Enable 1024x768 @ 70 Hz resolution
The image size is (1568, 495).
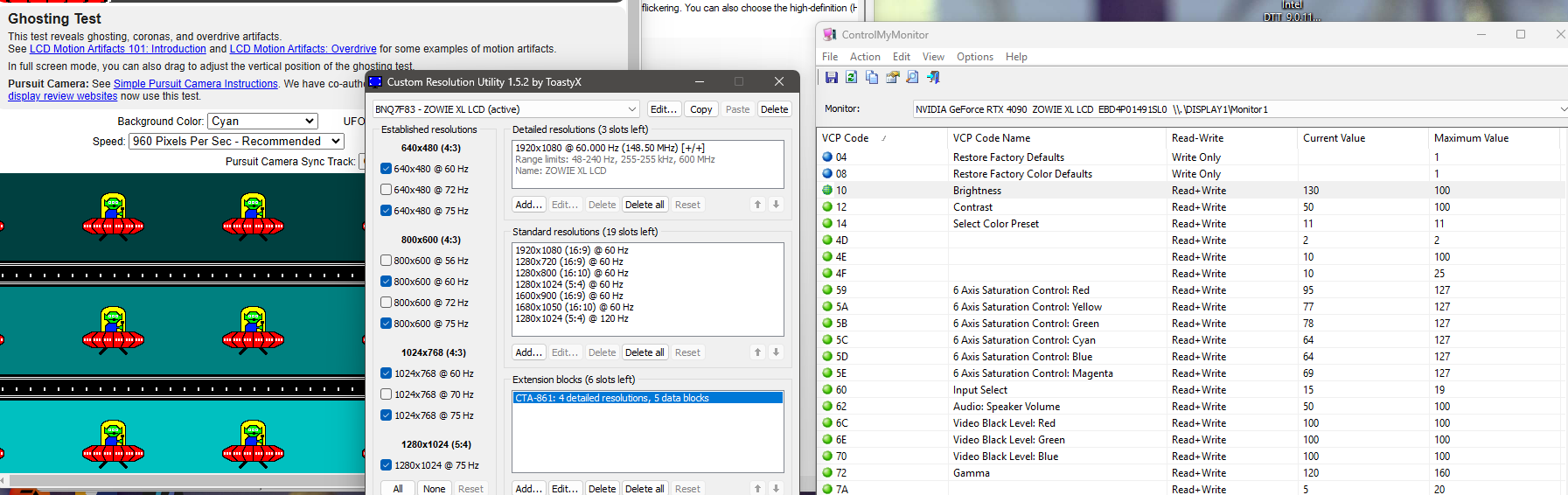(386, 394)
